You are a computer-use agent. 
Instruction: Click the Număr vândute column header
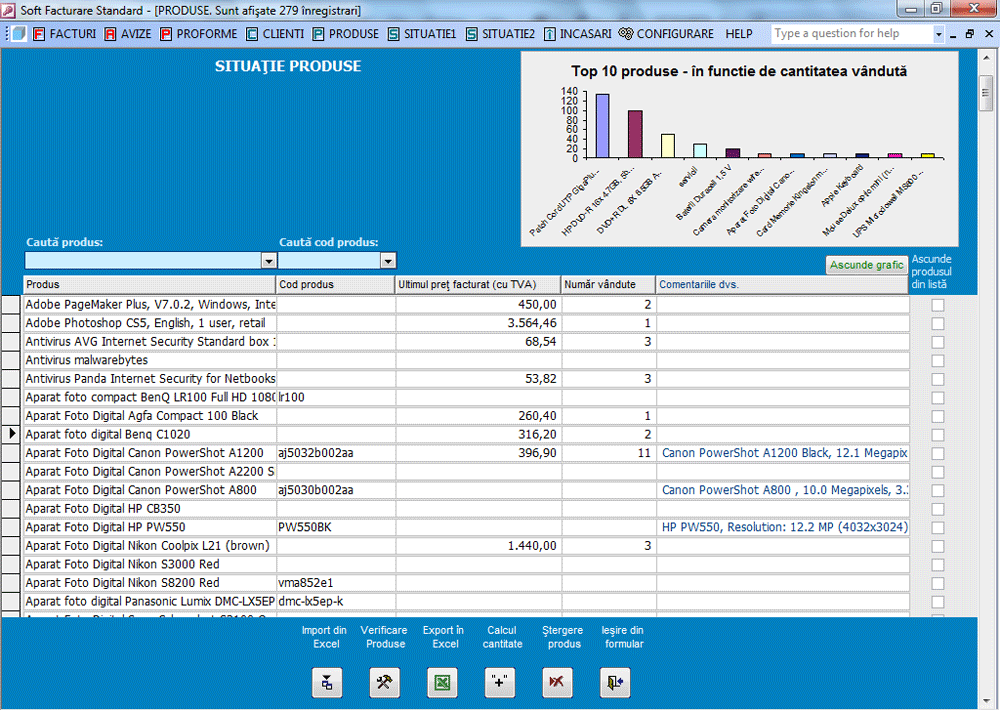pyautogui.click(x=608, y=284)
